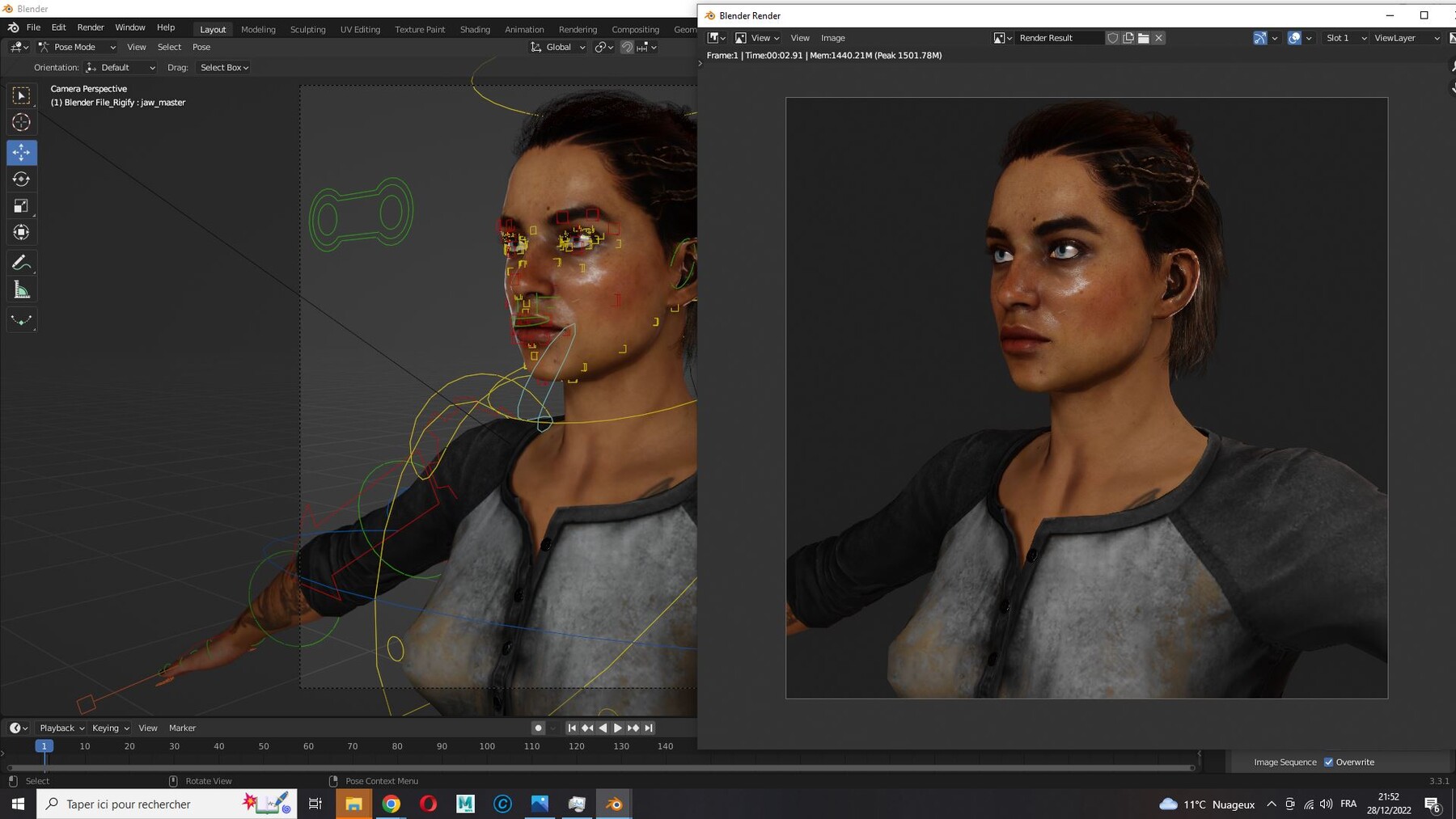Image resolution: width=1456 pixels, height=819 pixels.
Task: Open the Playback dropdown
Action: coord(61,728)
